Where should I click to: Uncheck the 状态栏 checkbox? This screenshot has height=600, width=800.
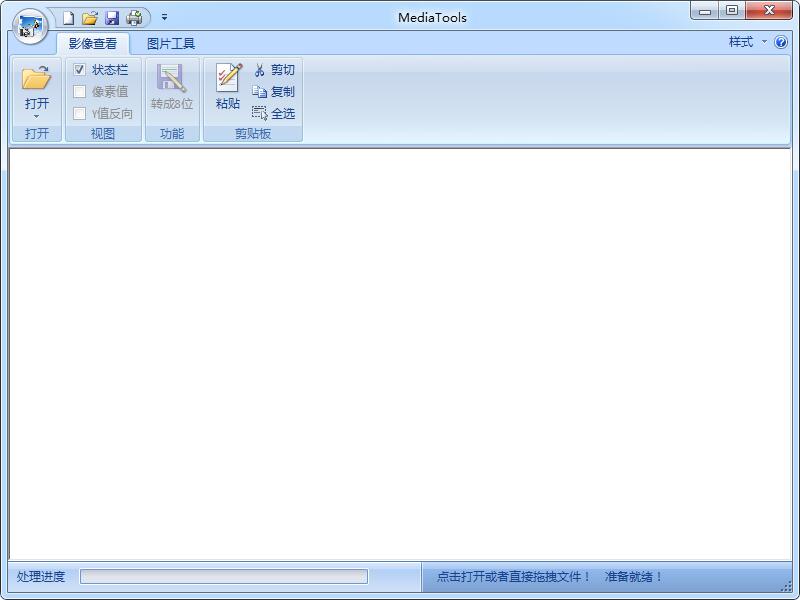[x=78, y=69]
